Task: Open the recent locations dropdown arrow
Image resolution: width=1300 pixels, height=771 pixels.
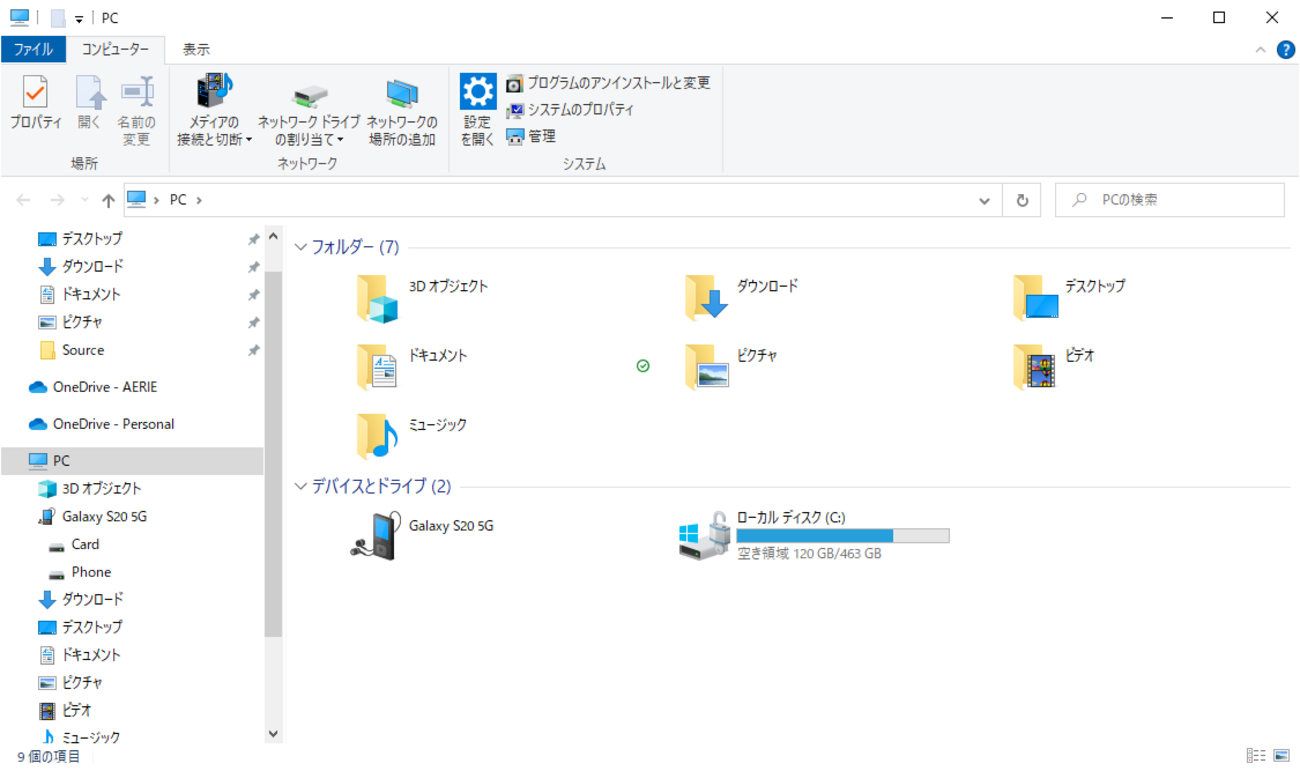Action: pos(85,200)
